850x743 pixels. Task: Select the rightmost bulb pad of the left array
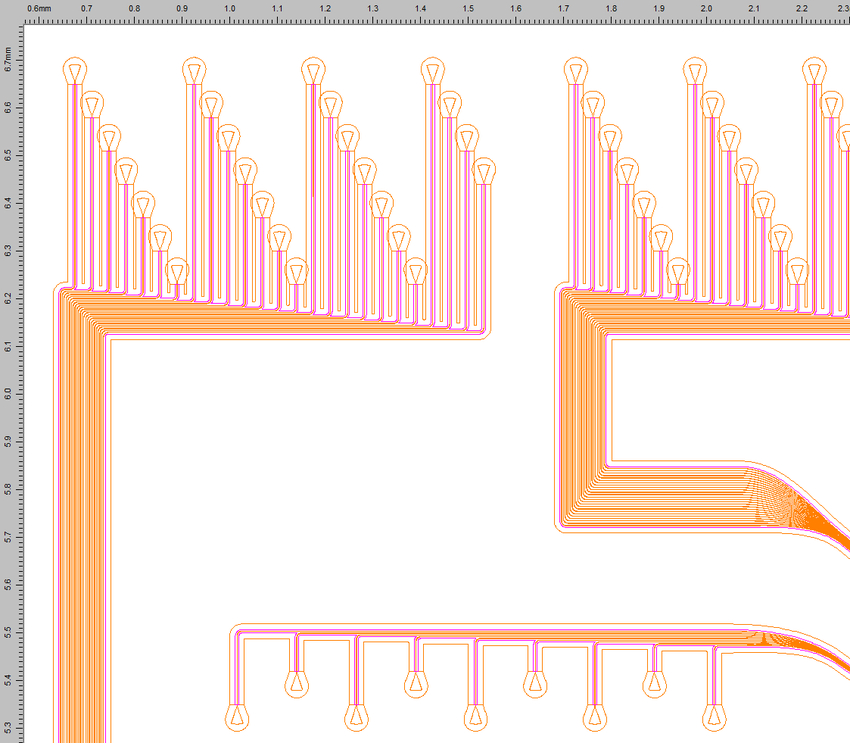[x=484, y=171]
